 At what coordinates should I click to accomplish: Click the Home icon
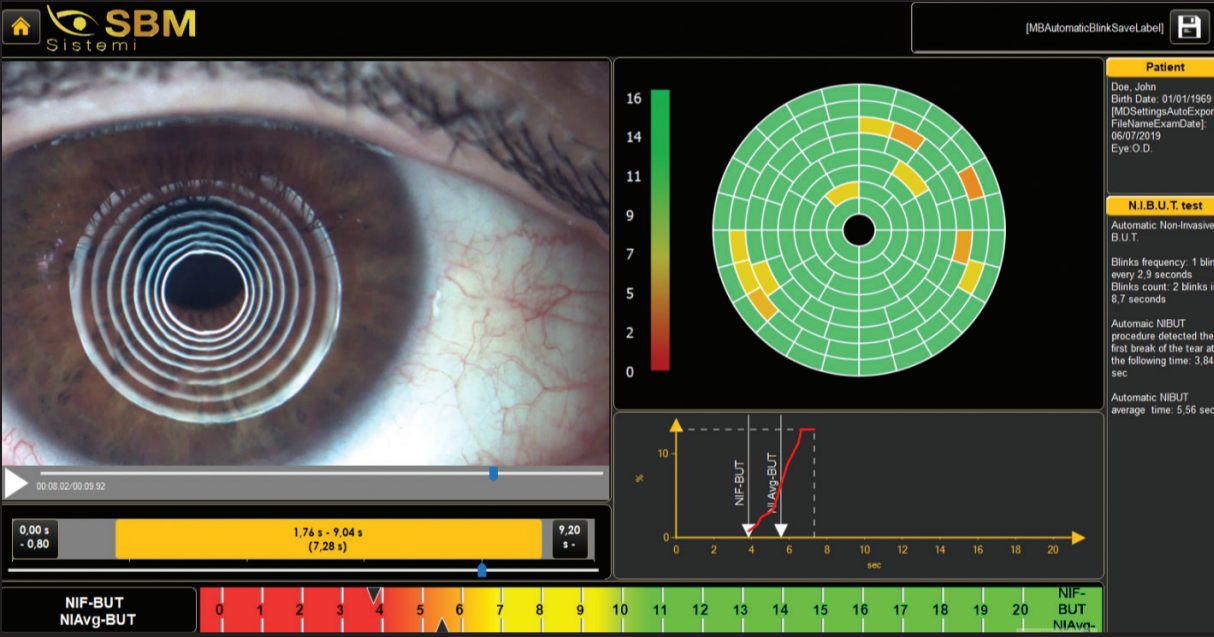click(x=20, y=26)
